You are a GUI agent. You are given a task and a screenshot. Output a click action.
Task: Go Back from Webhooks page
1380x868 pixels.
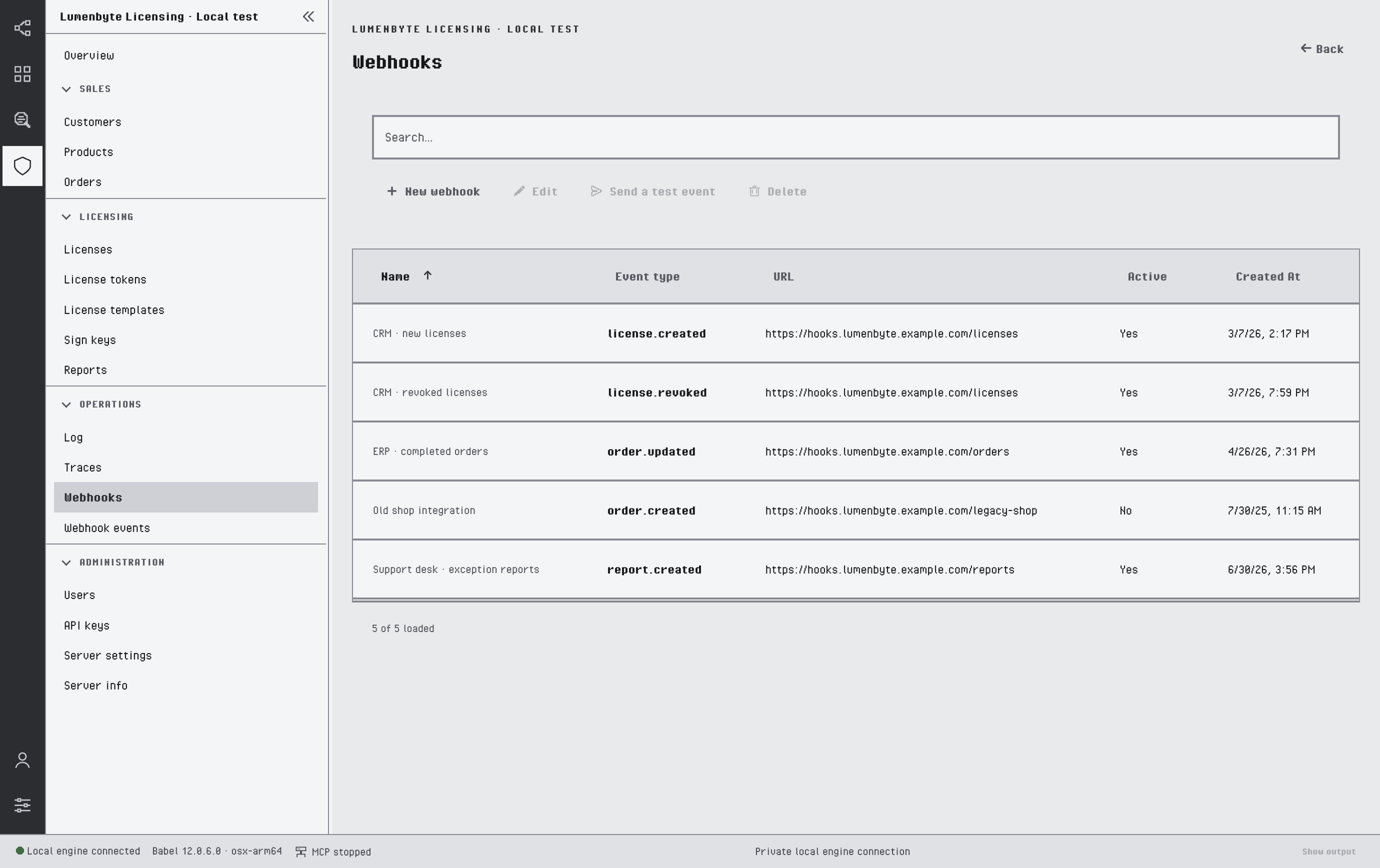coord(1321,48)
